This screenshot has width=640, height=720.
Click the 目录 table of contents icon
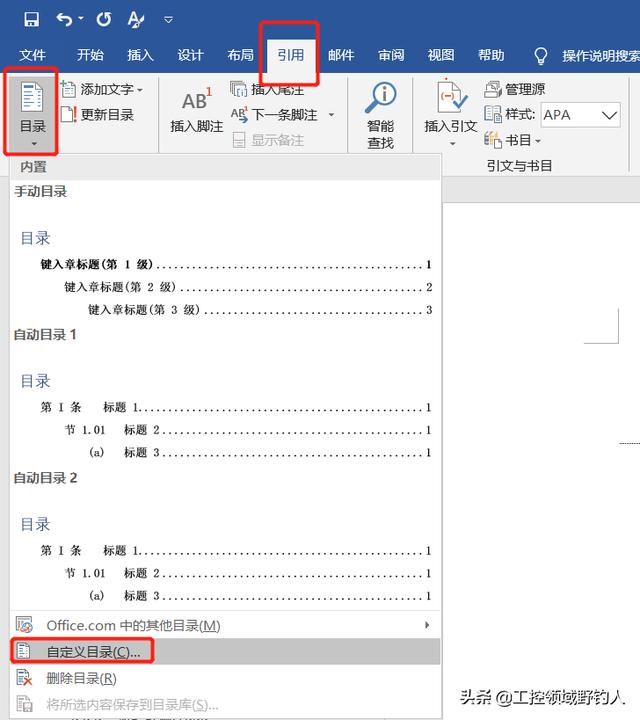tap(32, 96)
